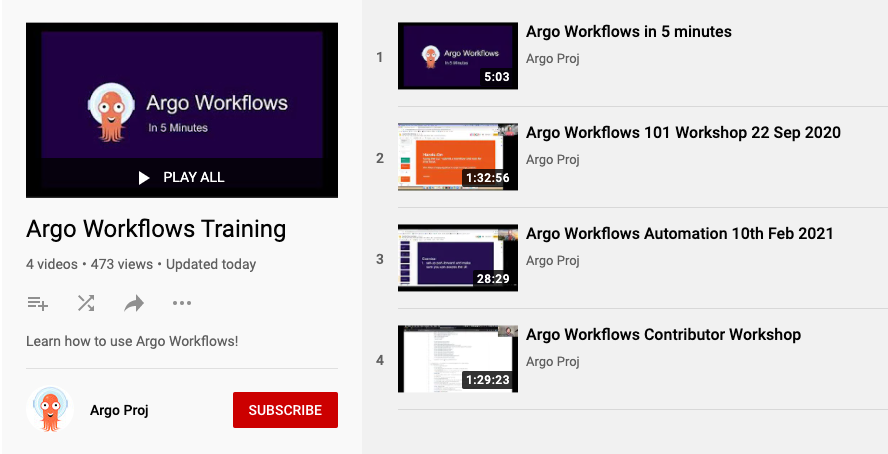888x454 pixels.
Task: Click "4 videos • 473 views • Updated today"
Action: tap(141, 264)
